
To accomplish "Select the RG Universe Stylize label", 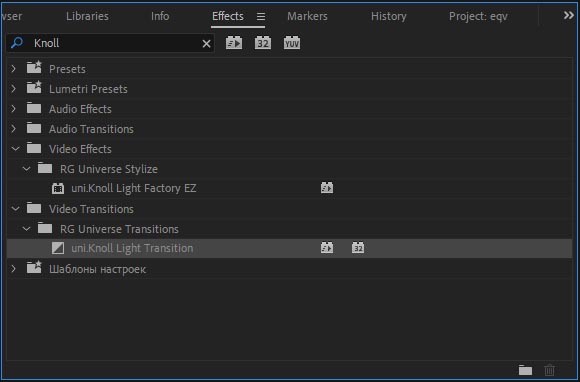I will tap(109, 169).
